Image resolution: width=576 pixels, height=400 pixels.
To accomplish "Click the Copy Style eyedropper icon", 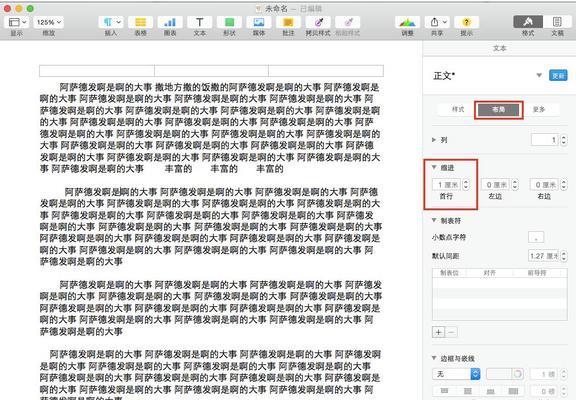I will pyautogui.click(x=318, y=22).
